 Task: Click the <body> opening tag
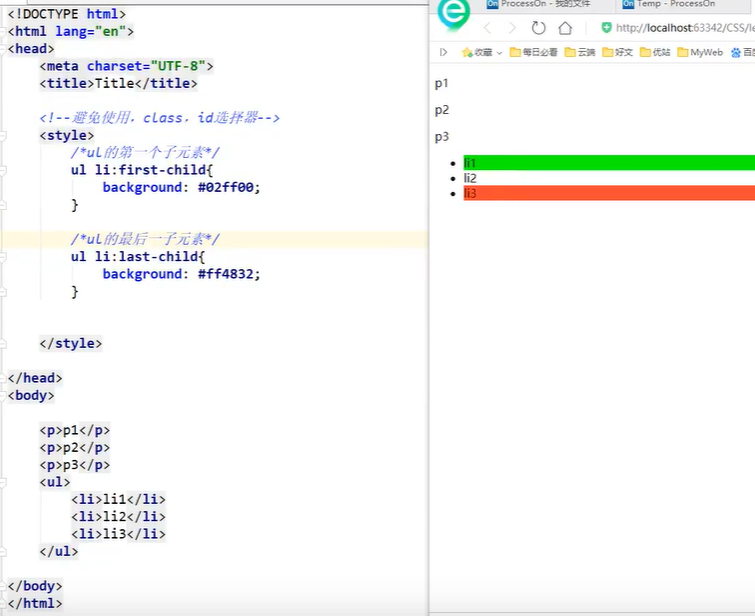click(31, 395)
